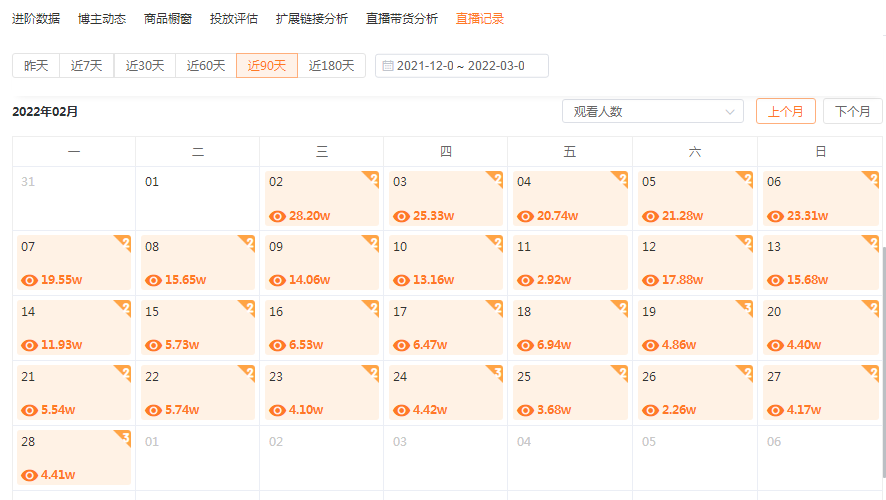This screenshot has width=886, height=500.
Task: Click the eye icon on Feb 12
Action: (650, 280)
